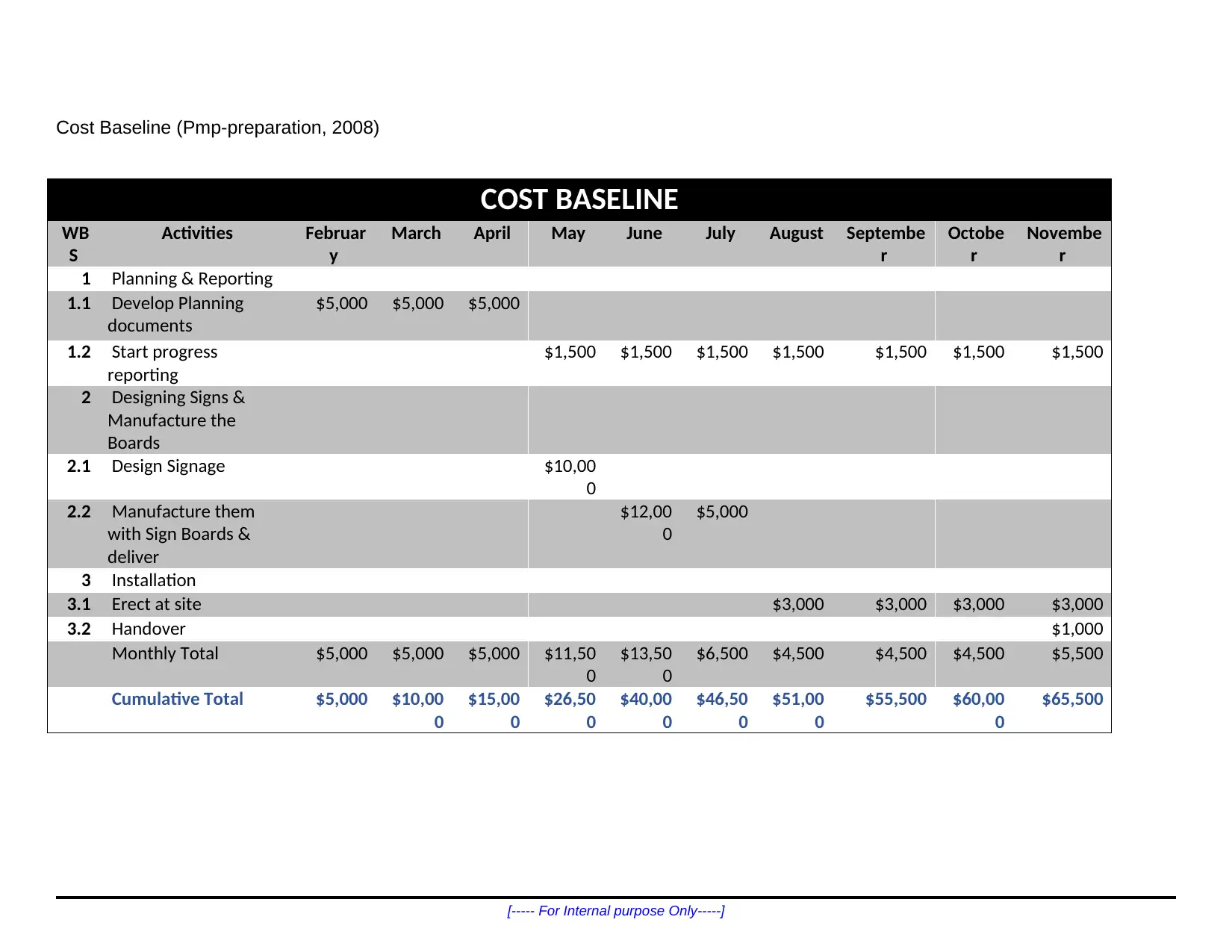Click the 'For Internal purpose Only' footer

click(x=616, y=911)
